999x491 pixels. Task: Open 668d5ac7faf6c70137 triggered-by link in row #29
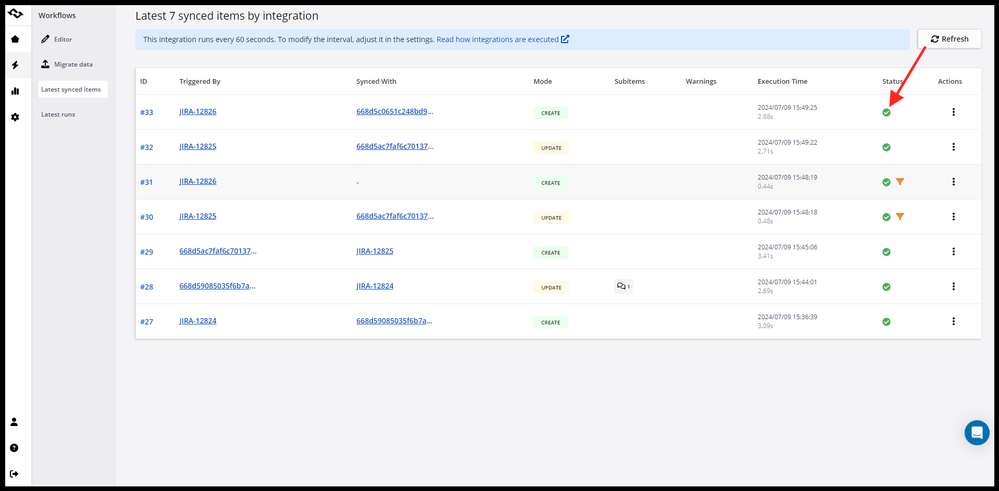(218, 251)
